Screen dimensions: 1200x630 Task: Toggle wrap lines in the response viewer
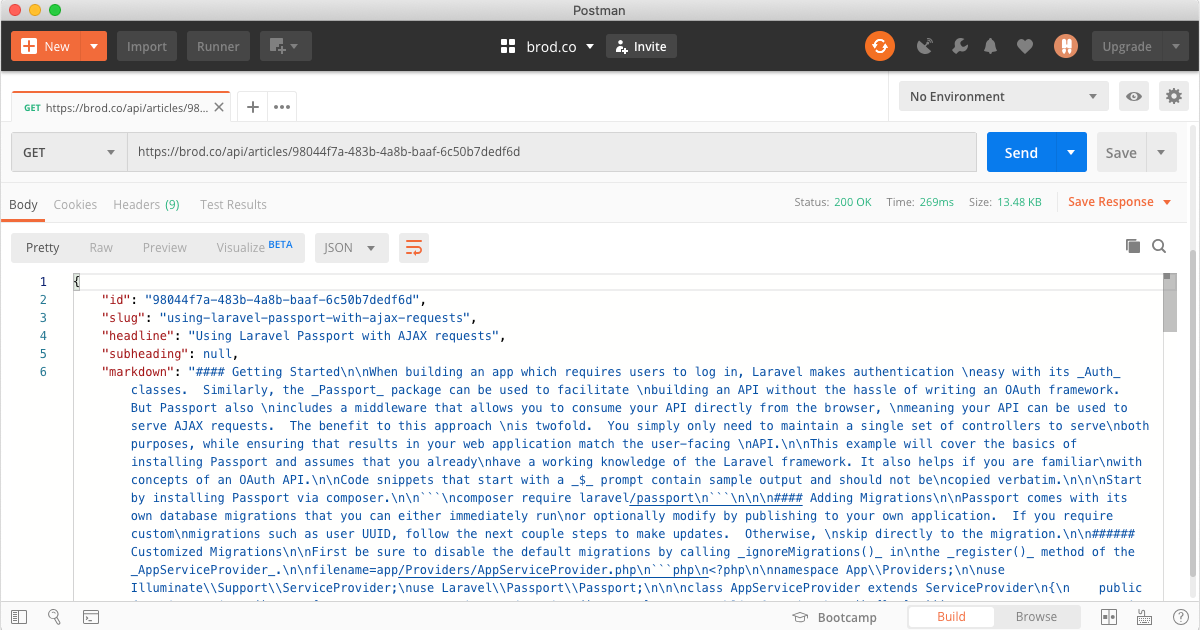(414, 246)
